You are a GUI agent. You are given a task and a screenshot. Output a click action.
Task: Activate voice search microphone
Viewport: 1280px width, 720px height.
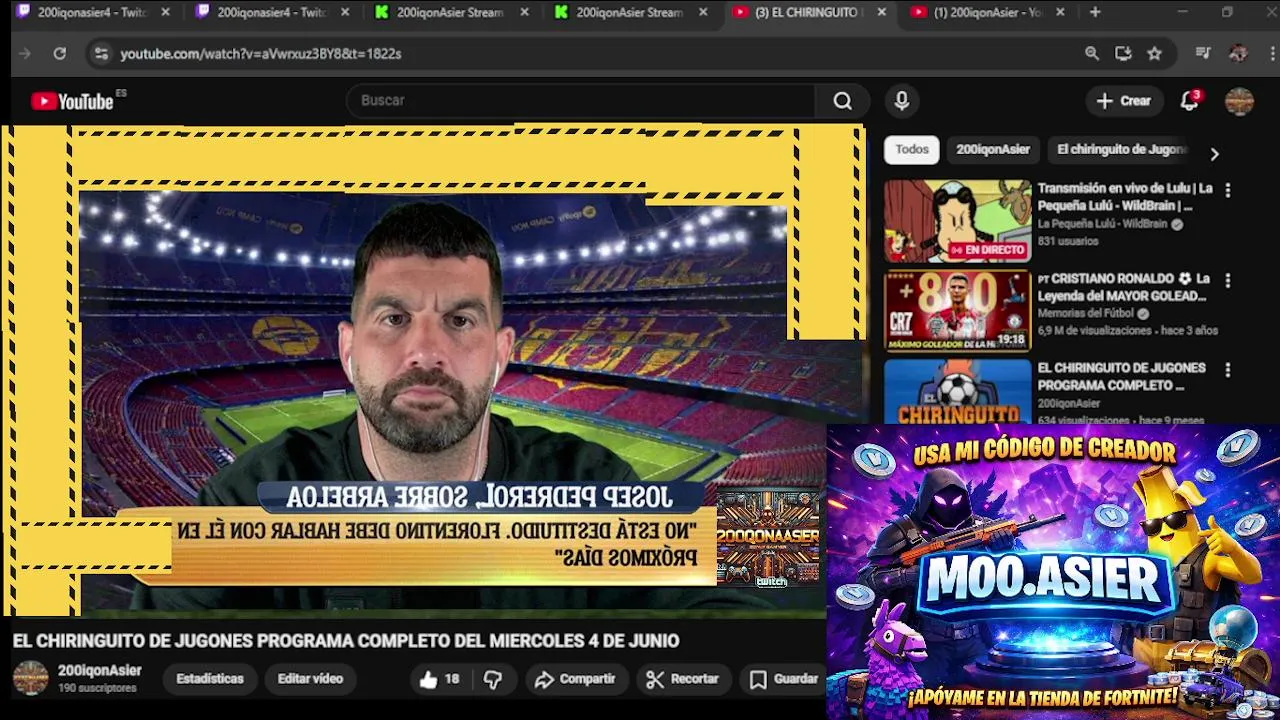[x=902, y=100]
